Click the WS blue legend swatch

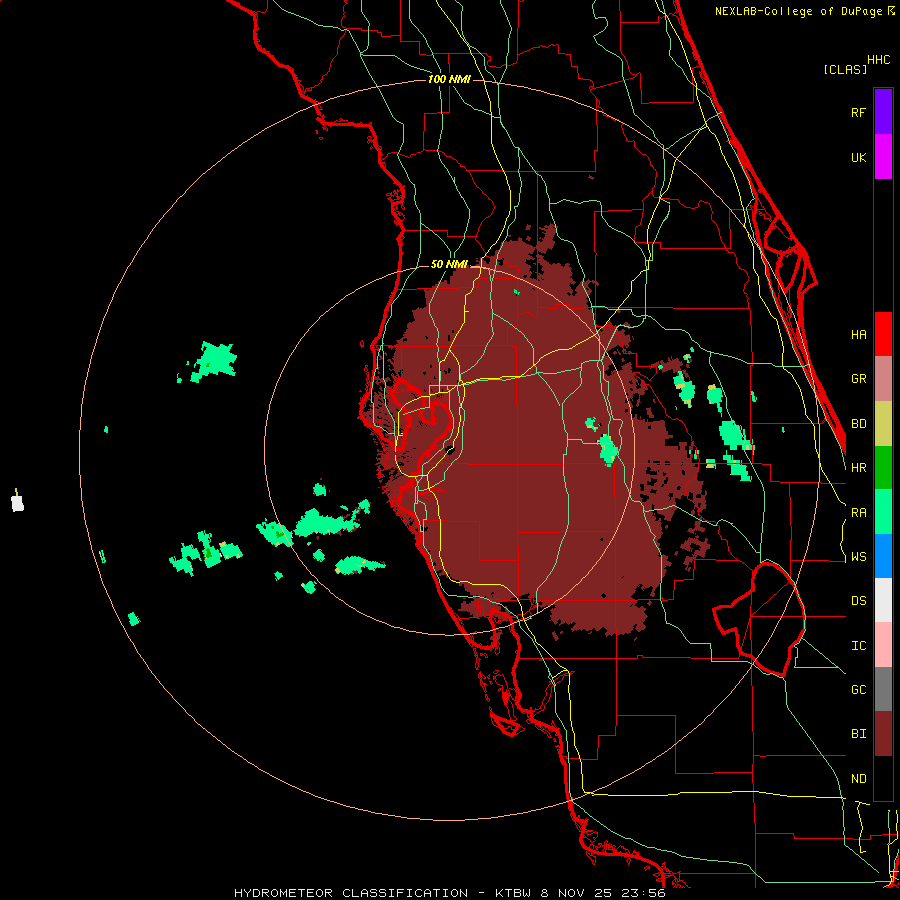coord(883,556)
